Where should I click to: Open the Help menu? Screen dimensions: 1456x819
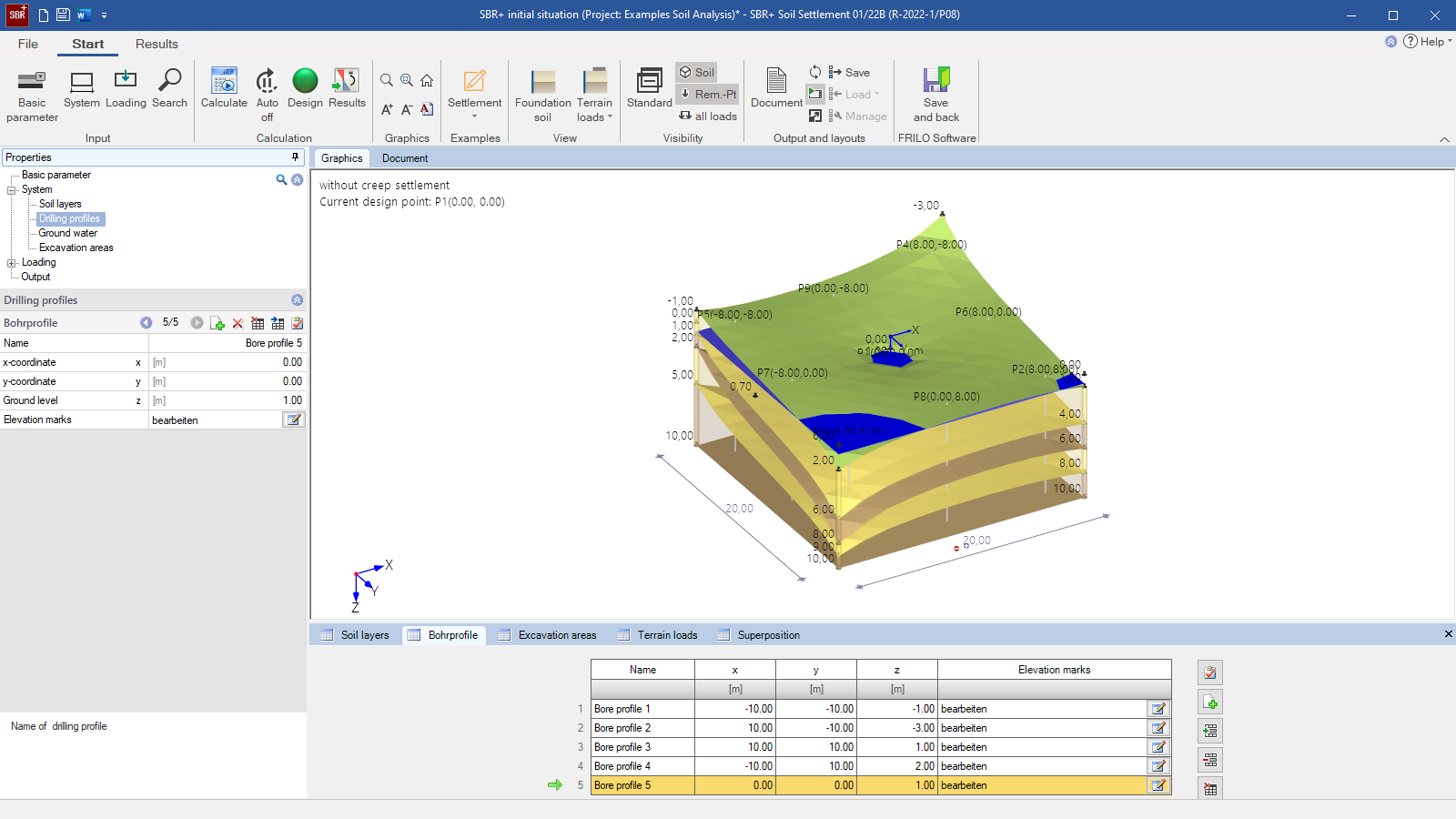1427,41
